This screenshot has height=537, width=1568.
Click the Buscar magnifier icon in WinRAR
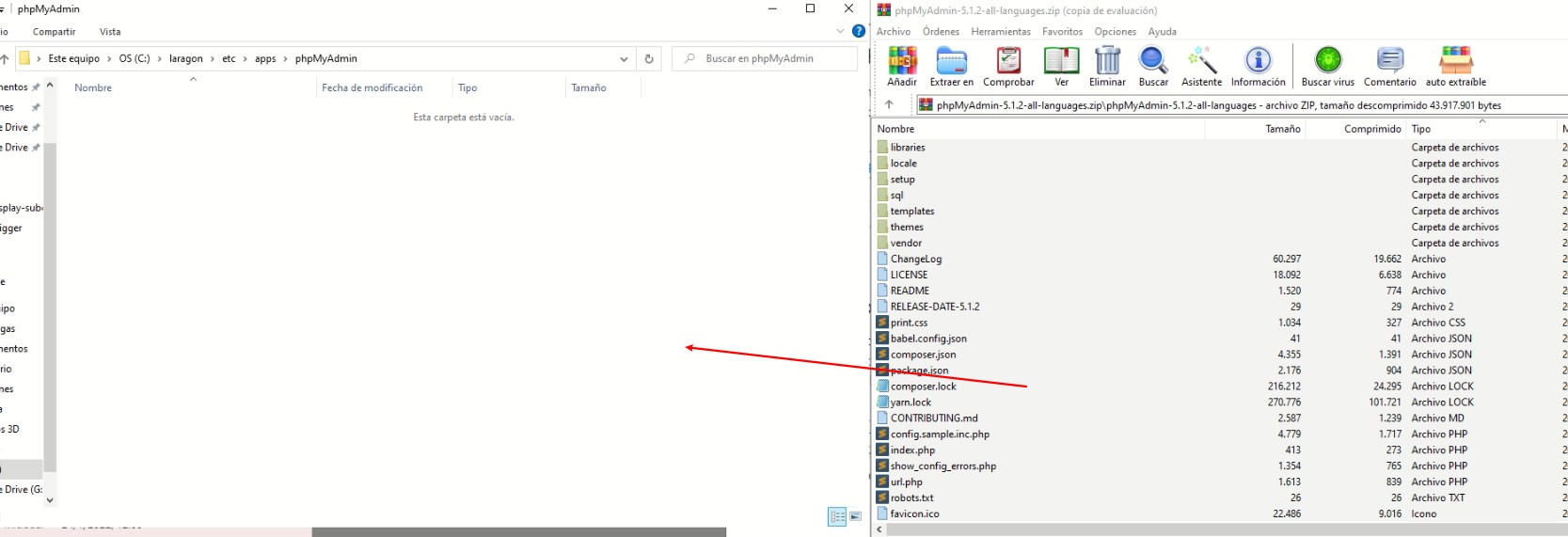click(x=1153, y=60)
